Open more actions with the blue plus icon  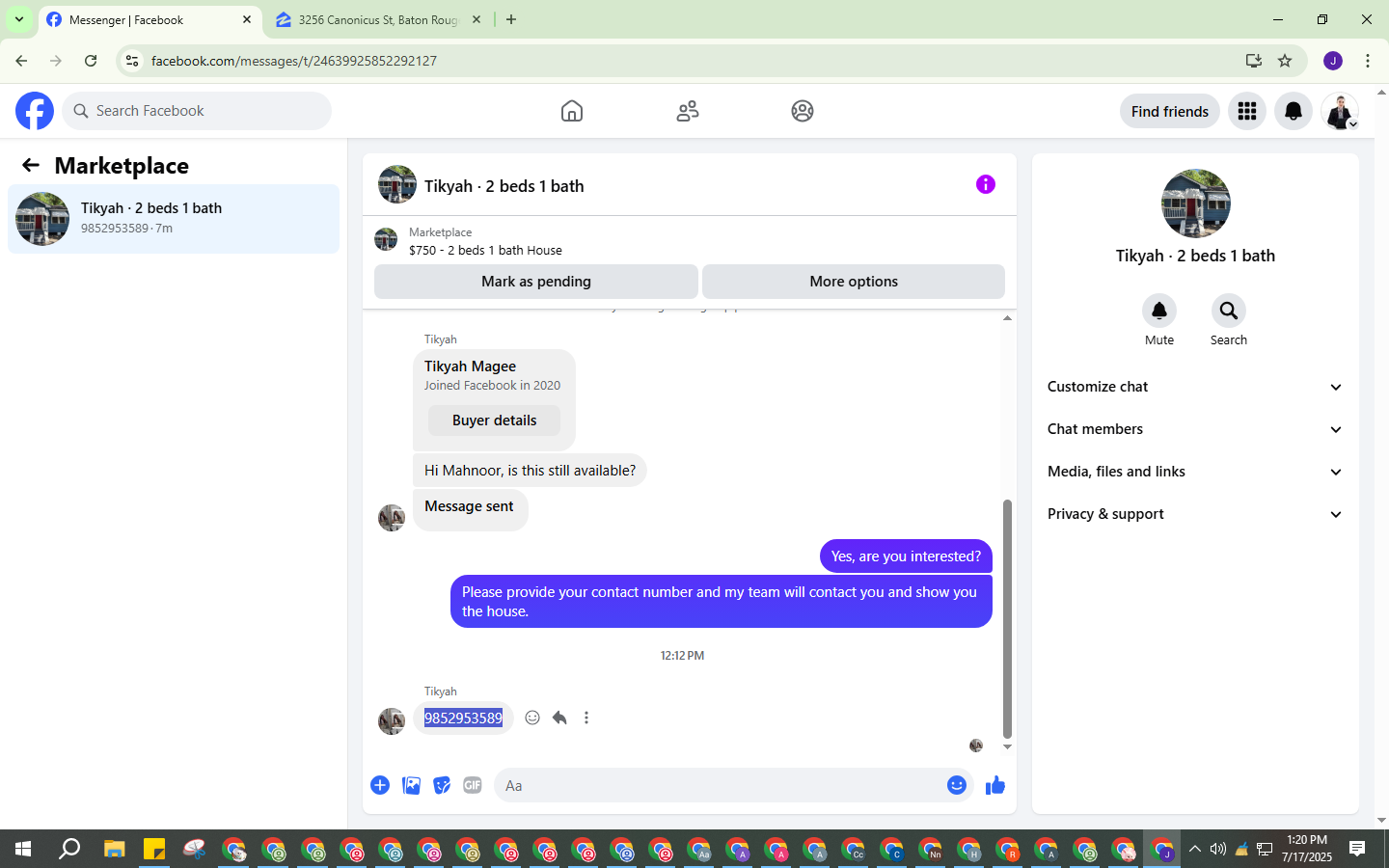(x=380, y=785)
